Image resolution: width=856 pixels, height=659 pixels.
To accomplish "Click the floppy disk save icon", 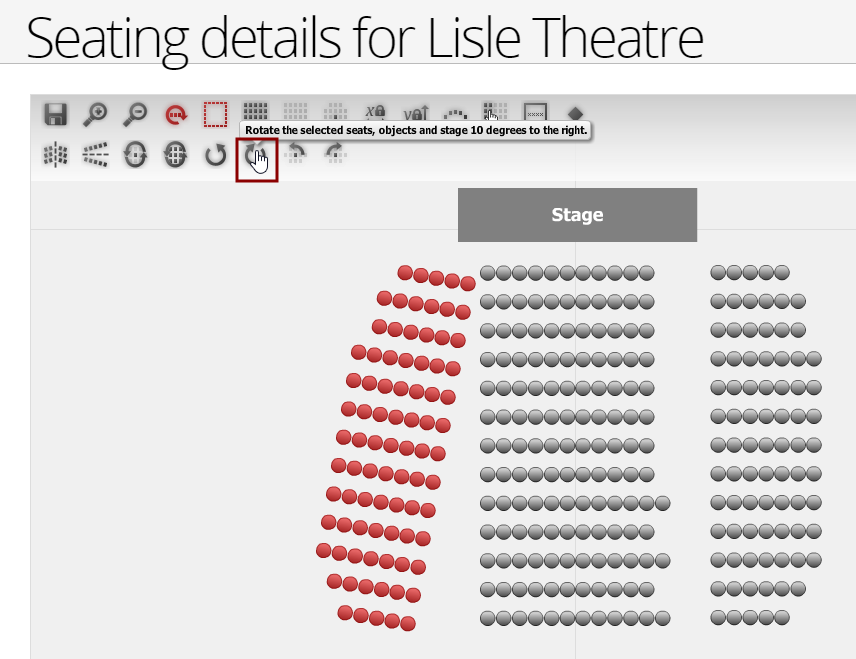I will pyautogui.click(x=56, y=114).
